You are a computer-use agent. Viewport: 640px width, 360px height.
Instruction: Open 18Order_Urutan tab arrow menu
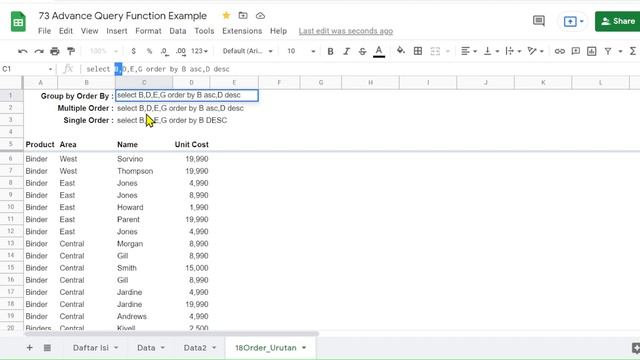coord(304,348)
